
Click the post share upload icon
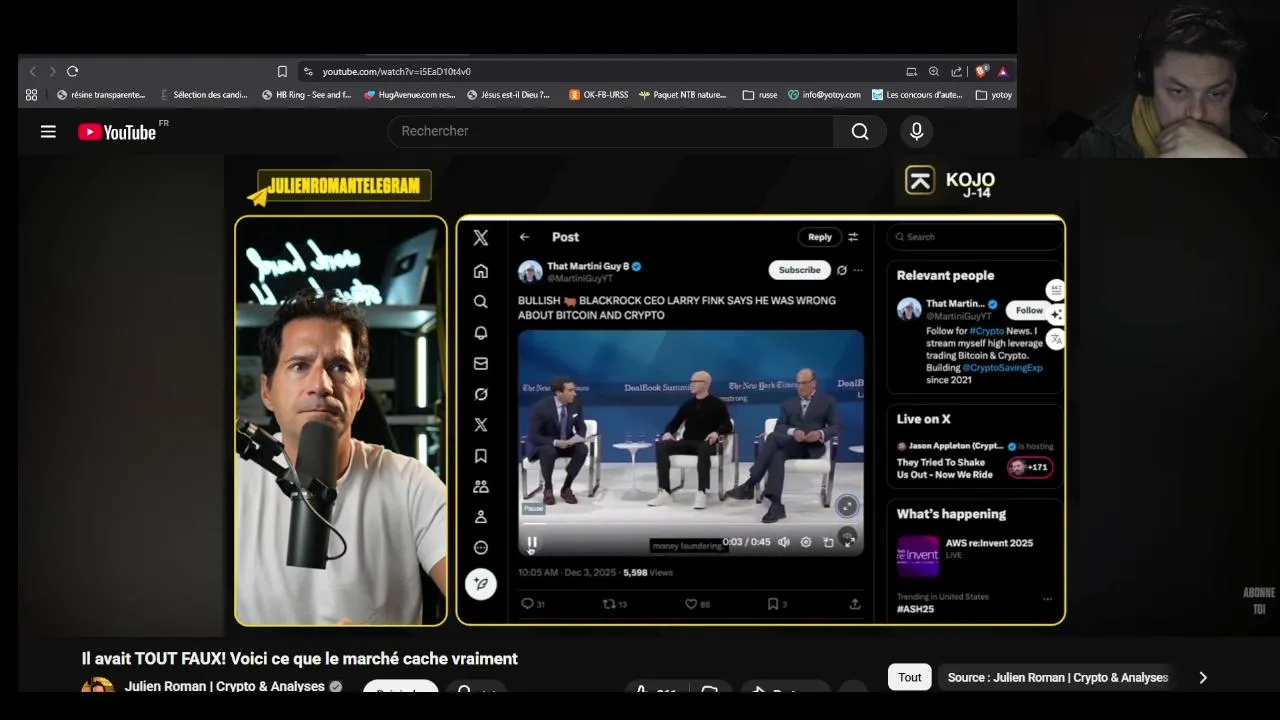[x=855, y=604]
